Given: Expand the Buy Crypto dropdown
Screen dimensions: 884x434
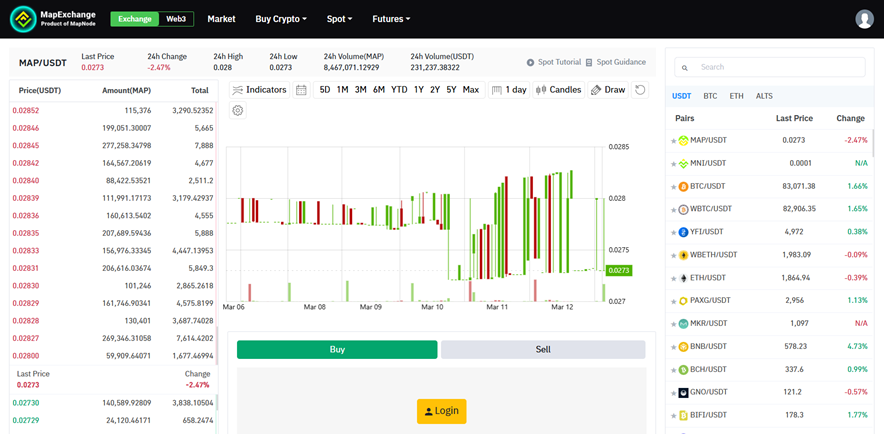Looking at the screenshot, I should [x=281, y=19].
